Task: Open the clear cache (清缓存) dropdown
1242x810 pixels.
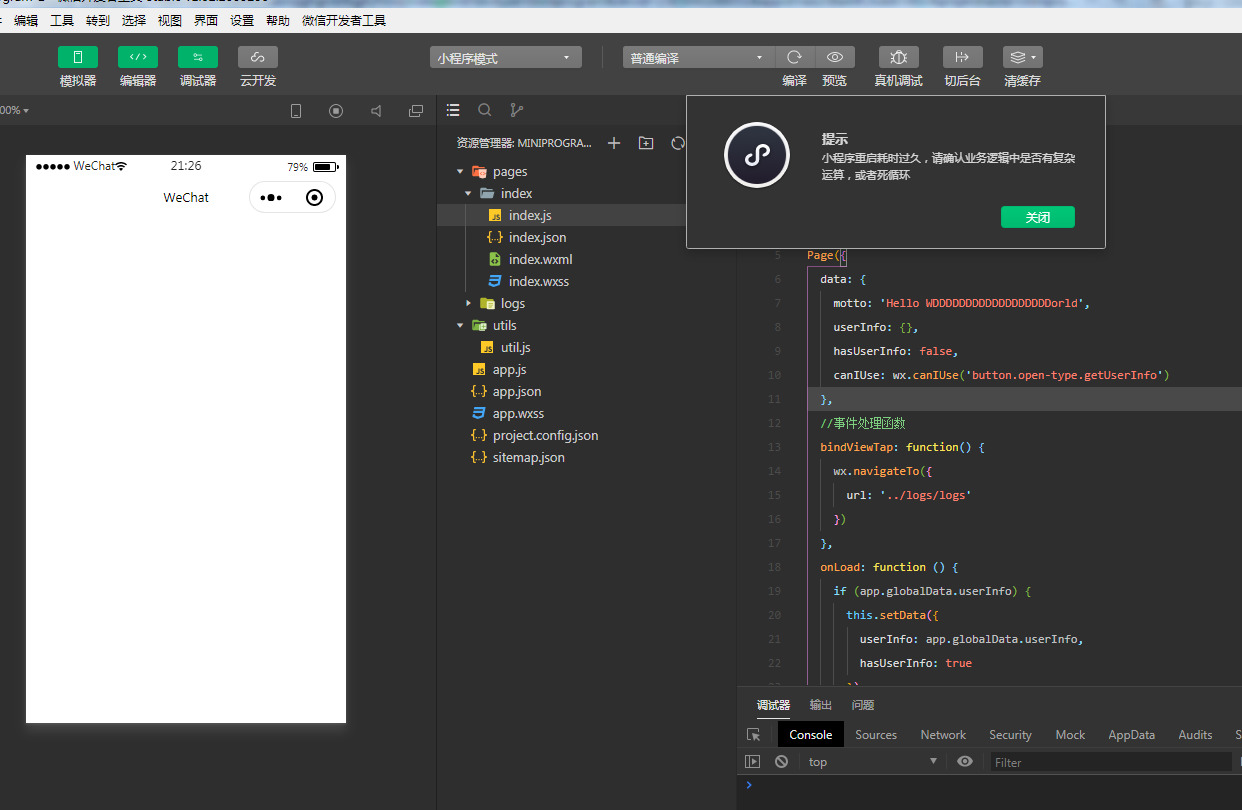Action: (x=1023, y=57)
